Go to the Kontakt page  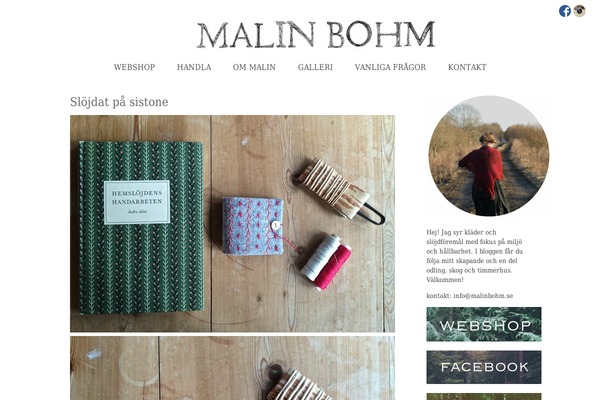(467, 67)
